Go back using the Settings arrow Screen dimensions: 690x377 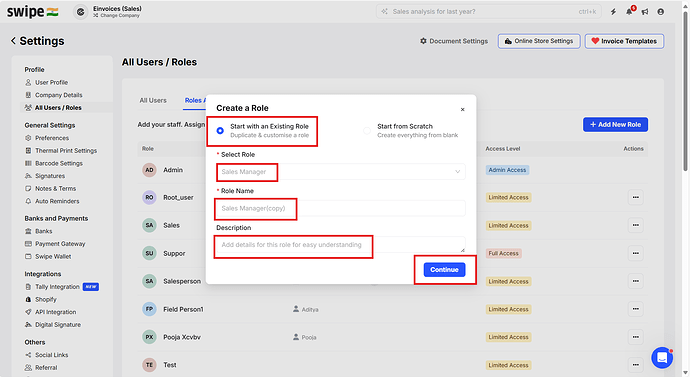coord(13,41)
